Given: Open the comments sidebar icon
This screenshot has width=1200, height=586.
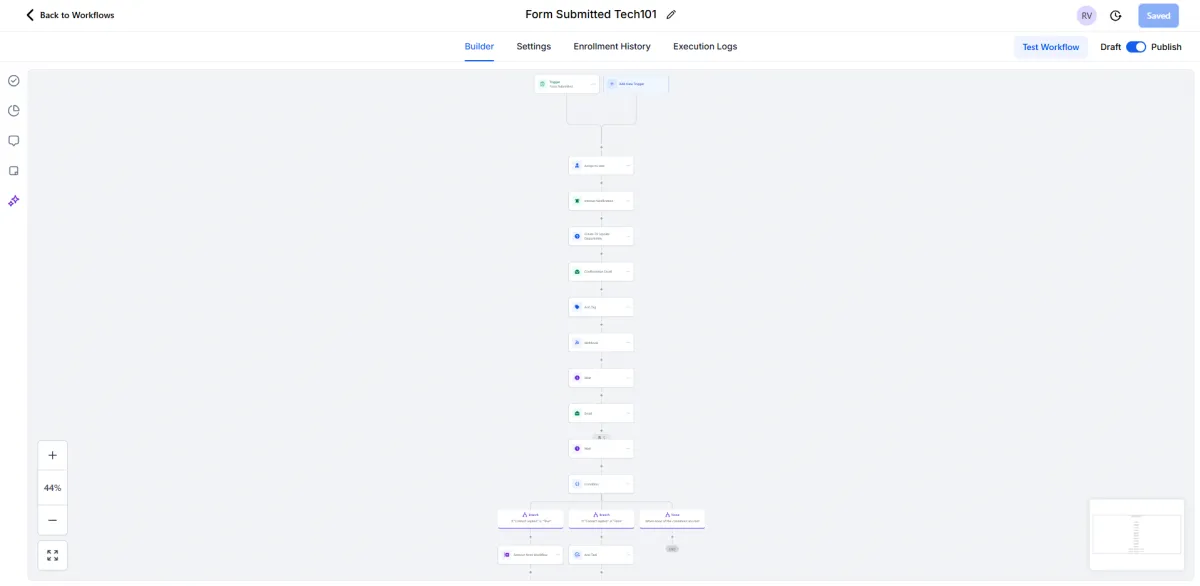Looking at the screenshot, I should click(x=14, y=141).
